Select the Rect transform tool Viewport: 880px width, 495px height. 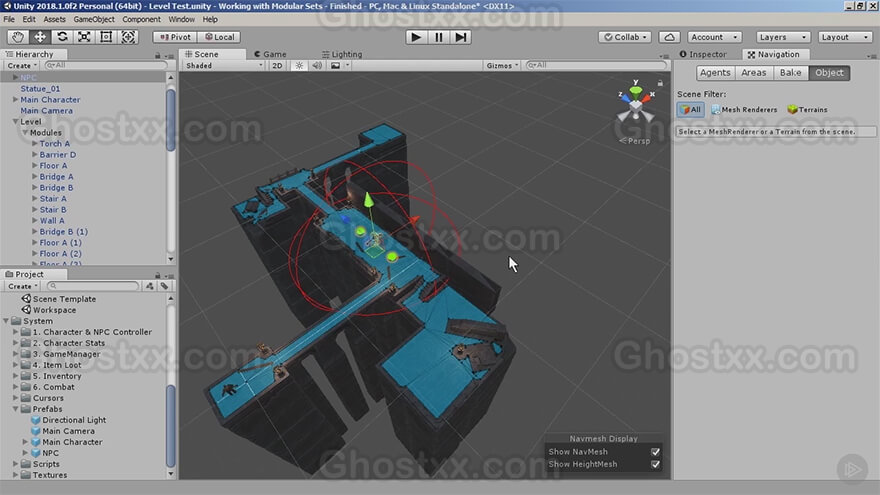106,37
